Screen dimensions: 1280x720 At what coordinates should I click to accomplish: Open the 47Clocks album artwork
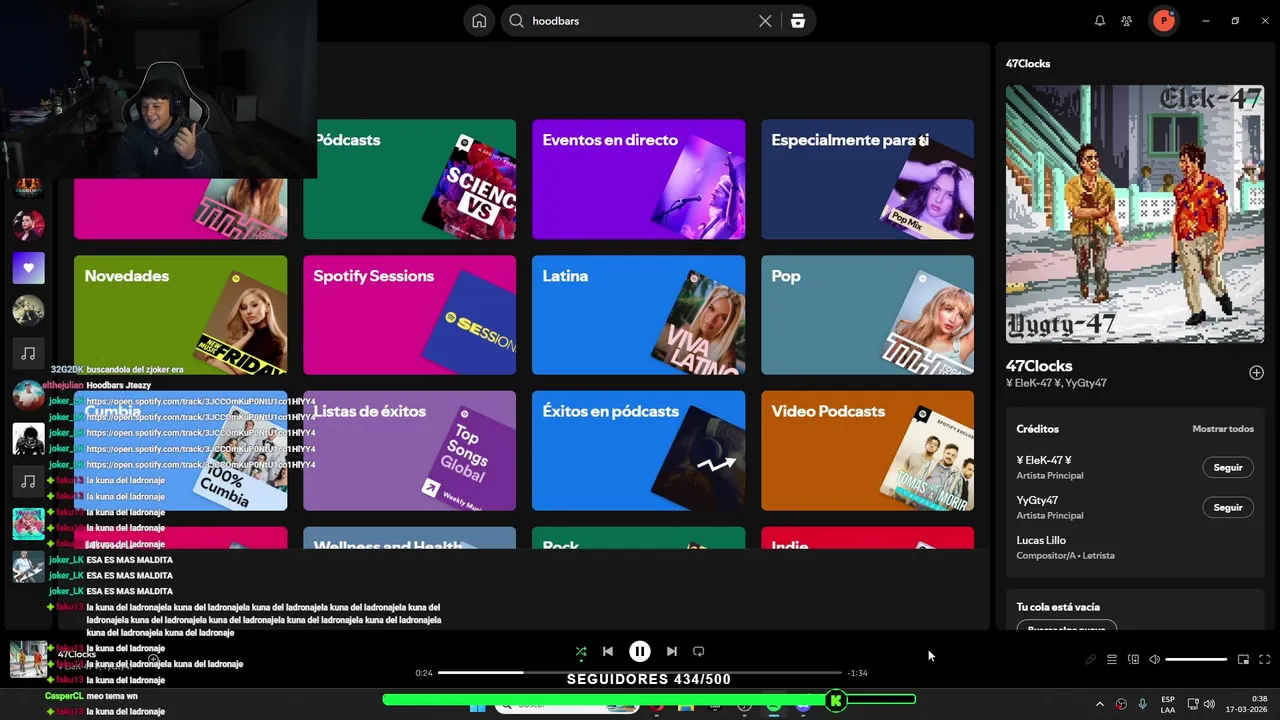click(x=1135, y=214)
